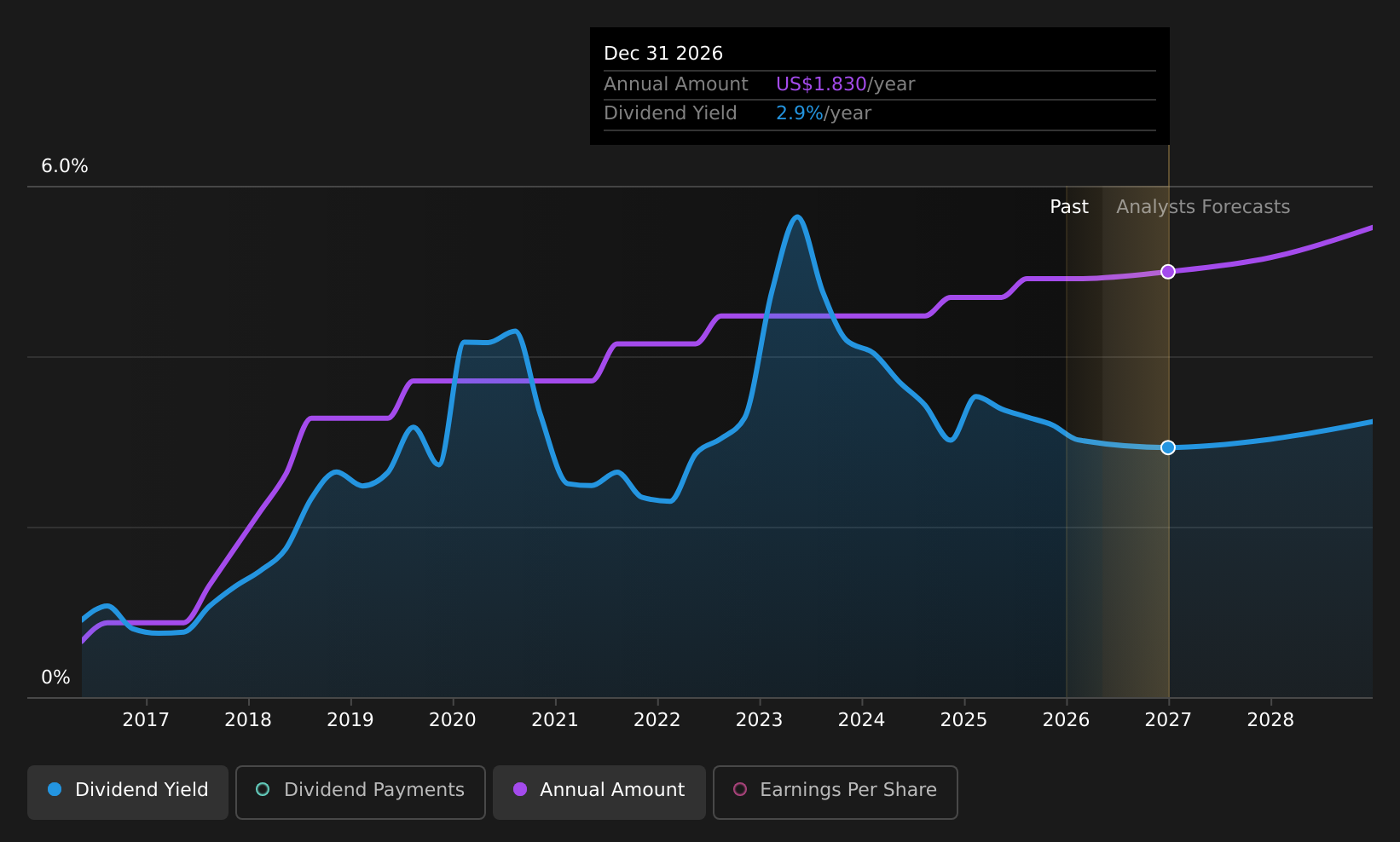The width and height of the screenshot is (1400, 842).
Task: Enable the Dividend Payments series
Action: click(360, 793)
